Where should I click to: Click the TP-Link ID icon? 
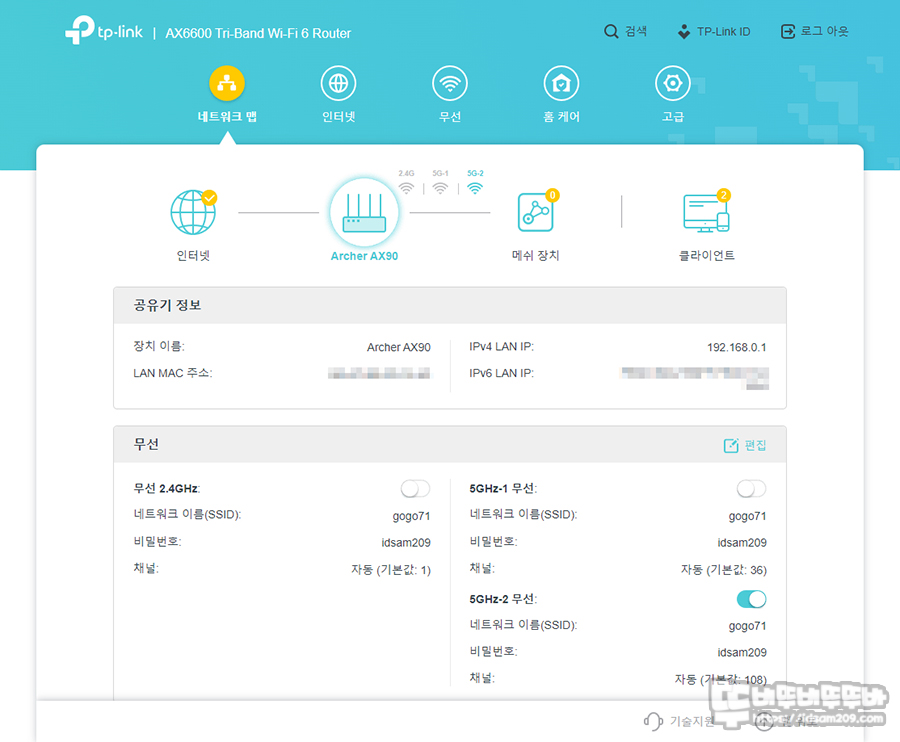tap(684, 32)
